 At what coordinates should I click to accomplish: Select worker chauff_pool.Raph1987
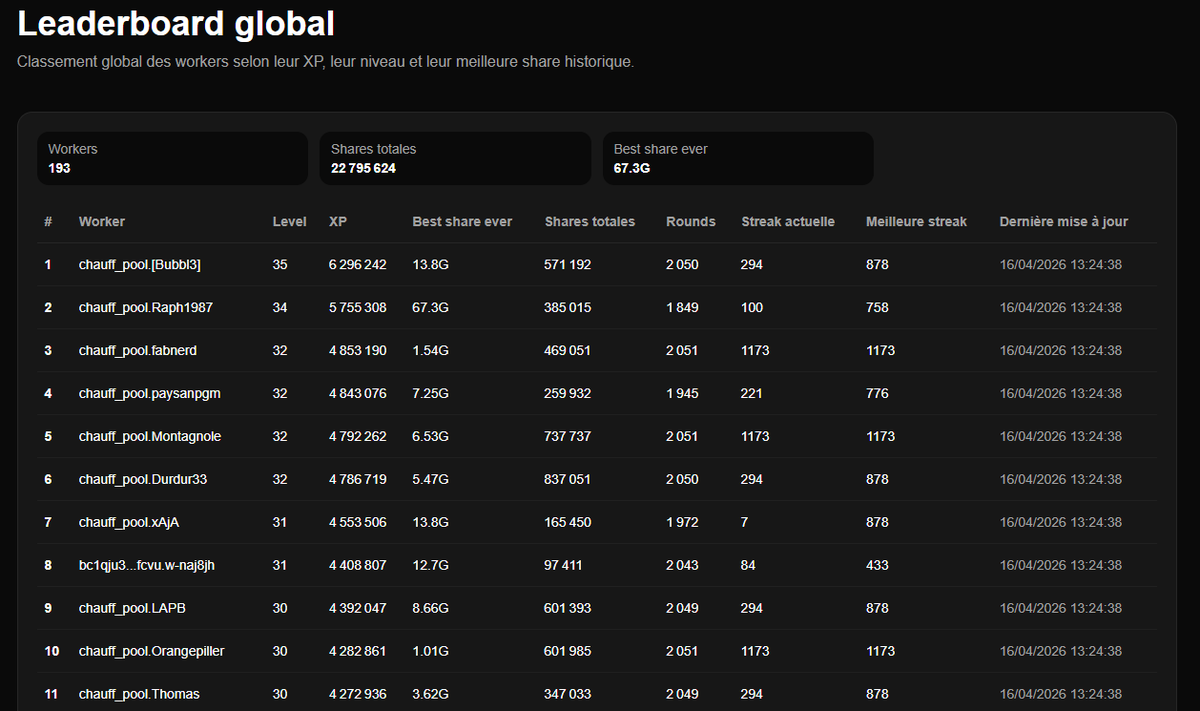pyautogui.click(x=146, y=308)
